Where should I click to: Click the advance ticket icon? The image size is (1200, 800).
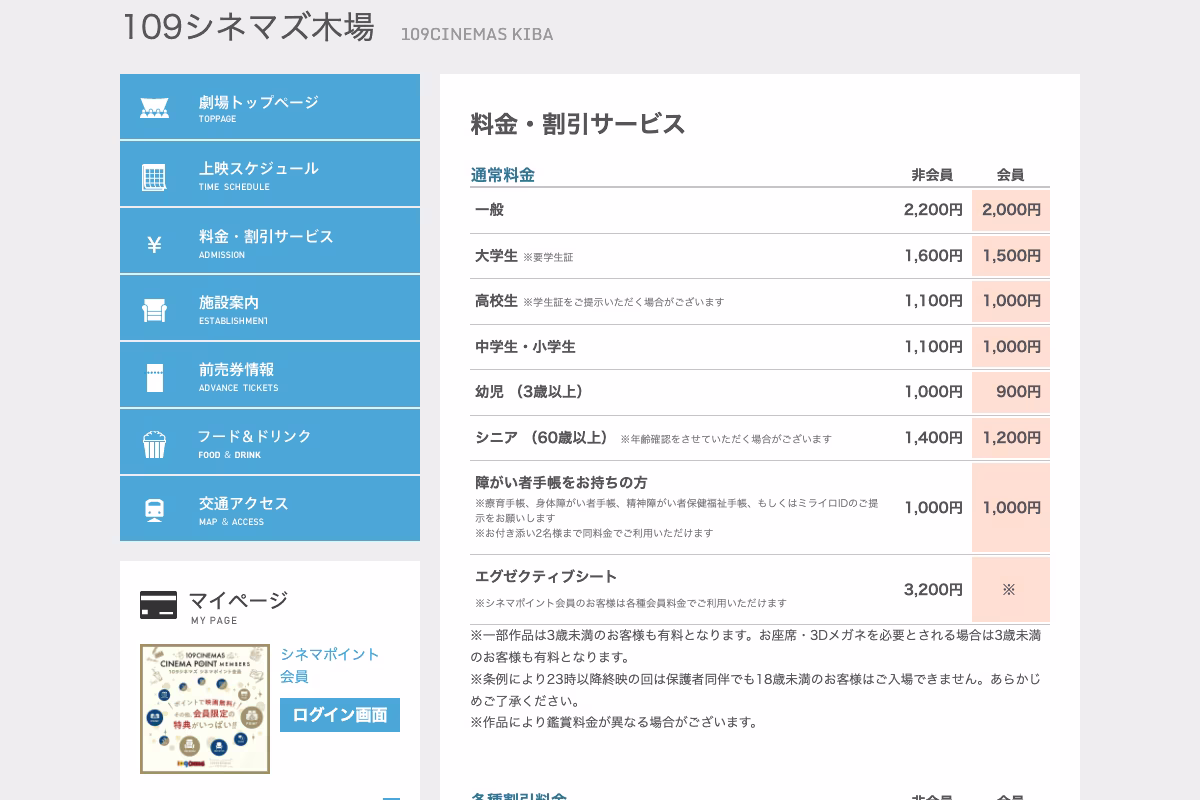tap(154, 378)
